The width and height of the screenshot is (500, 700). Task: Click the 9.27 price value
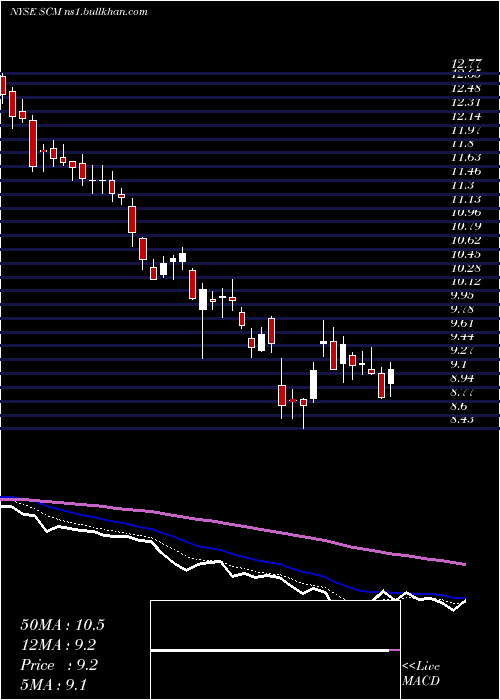pos(462,350)
